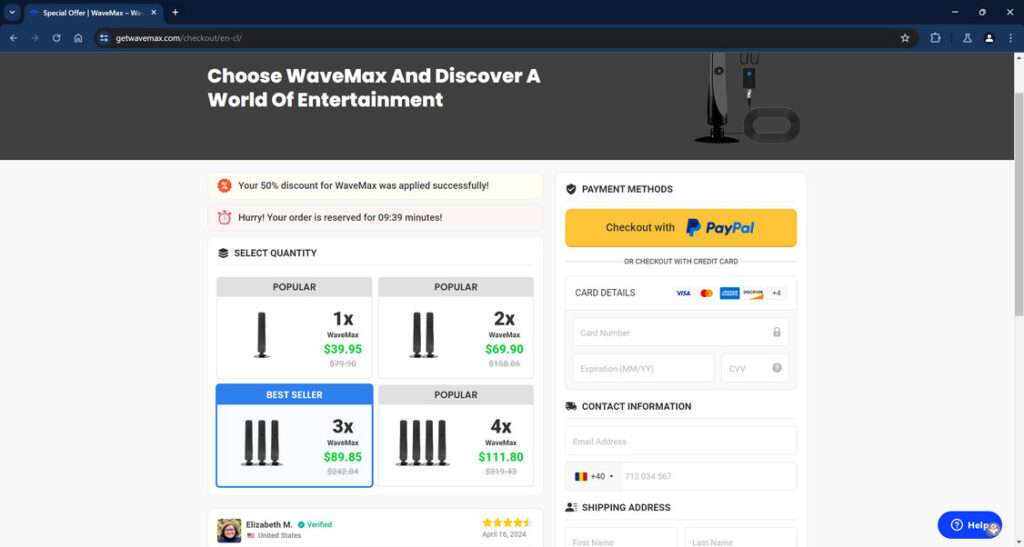Select the 4x WaveMax $111.80 option

click(x=456, y=435)
